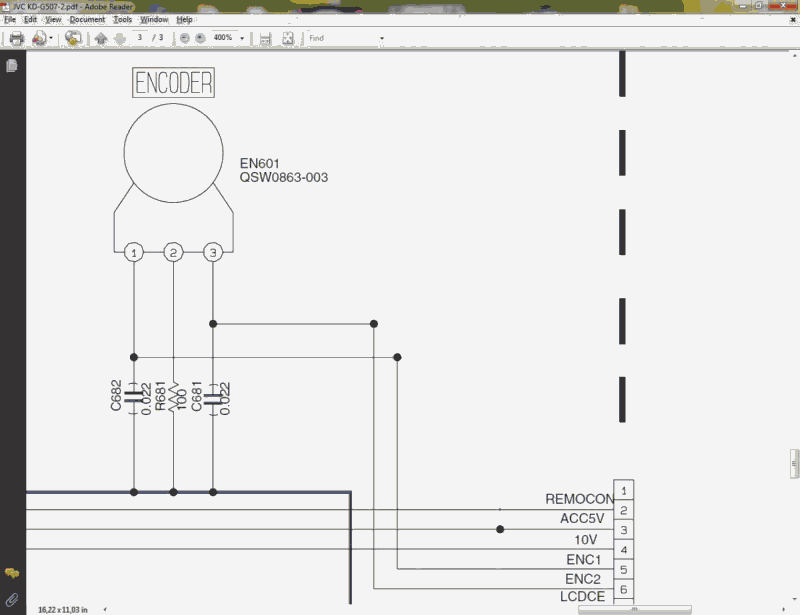Open the collaborate toolbar icon

(73, 38)
